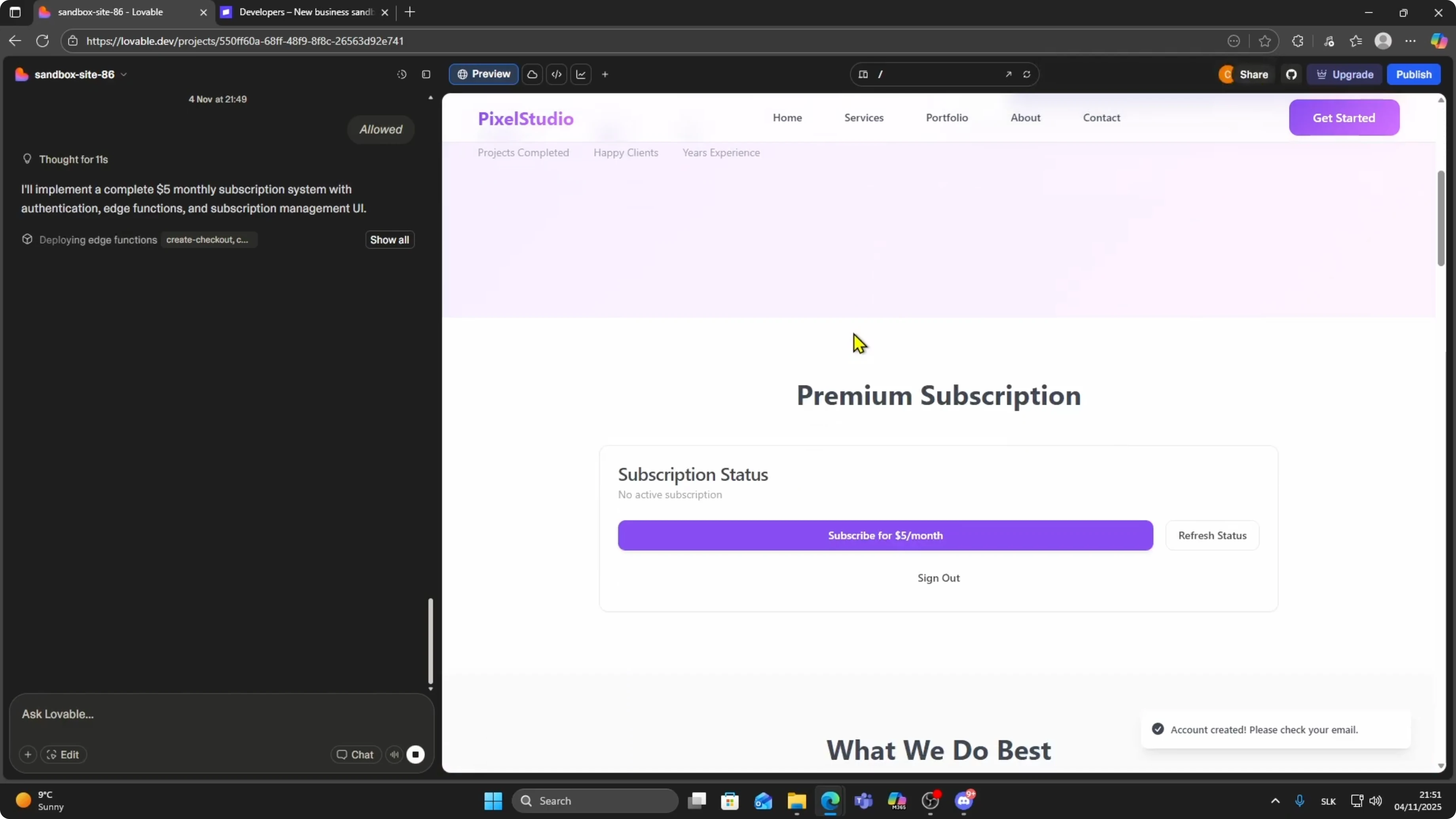Open About nav item
This screenshot has width=1456, height=819.
click(1025, 118)
